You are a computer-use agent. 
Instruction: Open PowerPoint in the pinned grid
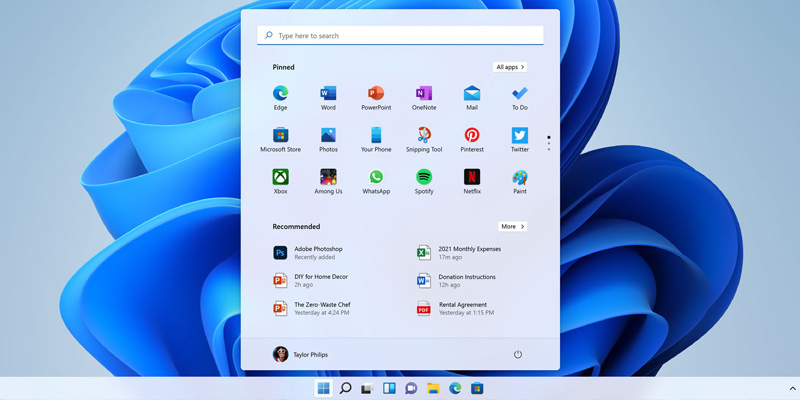click(376, 94)
